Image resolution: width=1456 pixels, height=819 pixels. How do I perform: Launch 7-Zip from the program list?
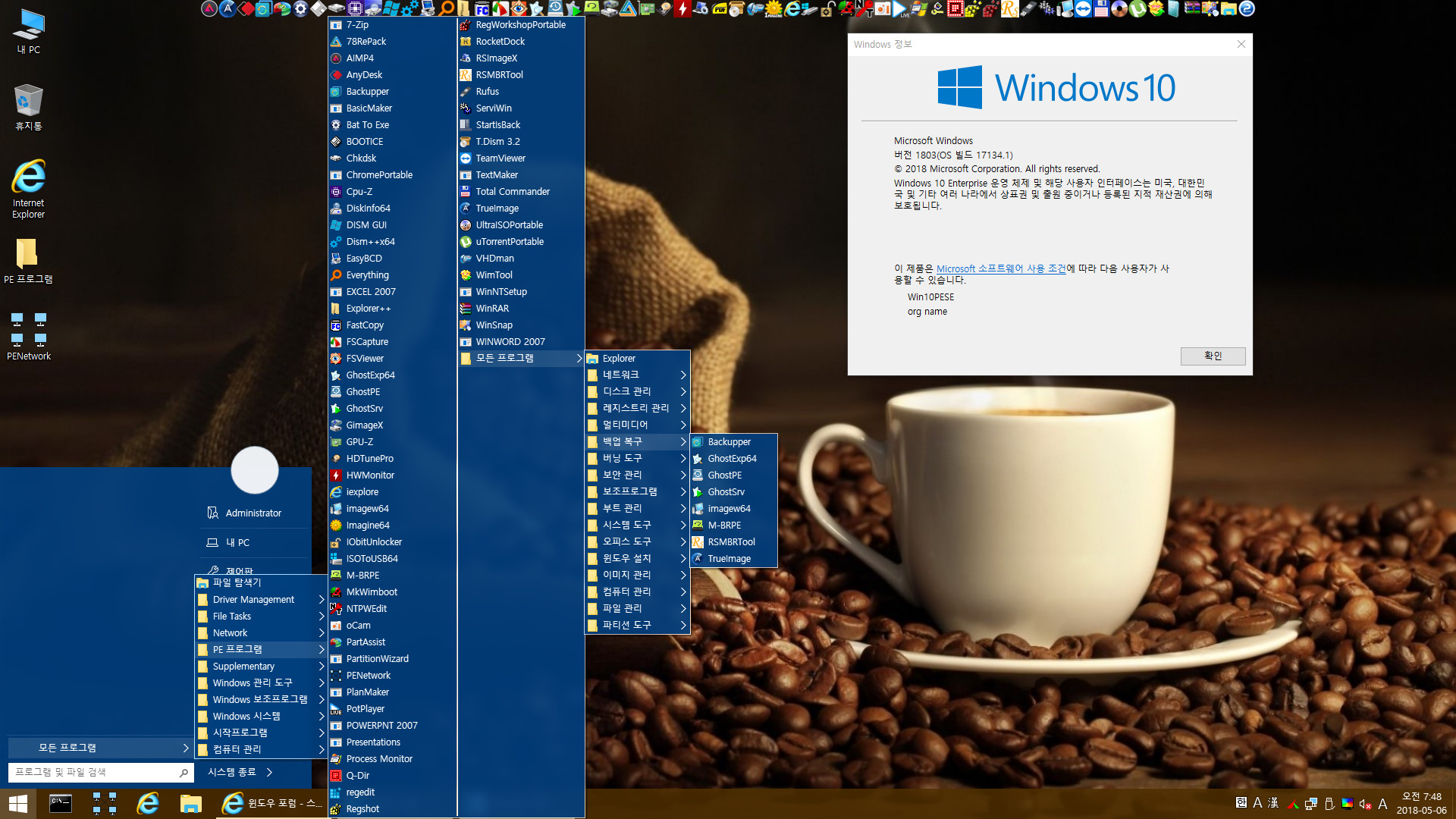click(392, 25)
